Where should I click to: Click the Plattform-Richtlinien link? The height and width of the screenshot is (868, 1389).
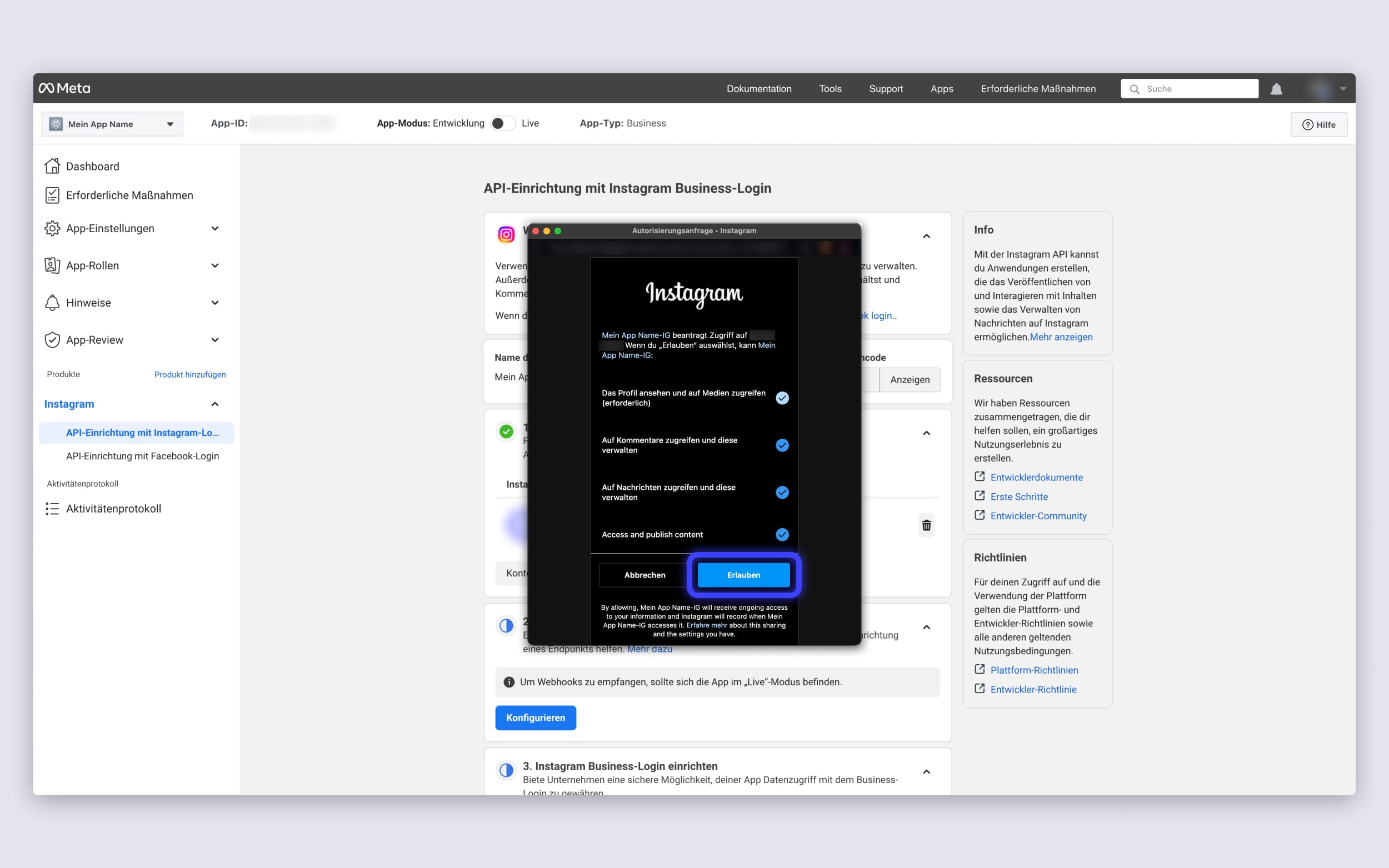coord(1034,670)
